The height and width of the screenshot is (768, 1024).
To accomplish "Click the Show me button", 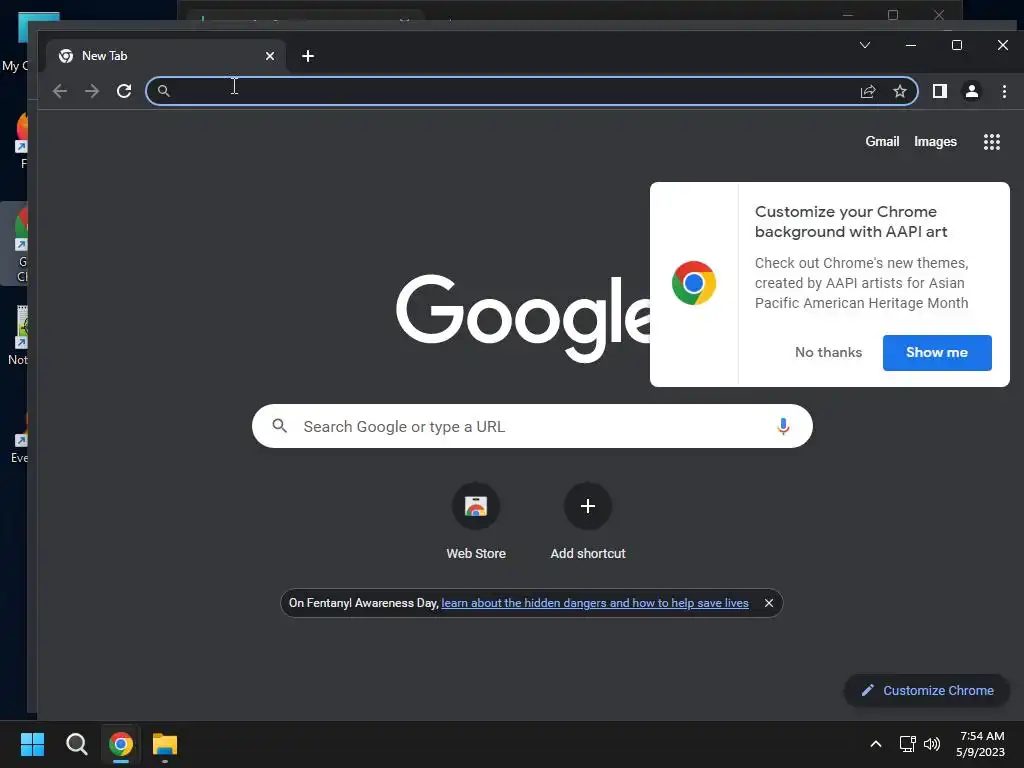I will tap(937, 353).
